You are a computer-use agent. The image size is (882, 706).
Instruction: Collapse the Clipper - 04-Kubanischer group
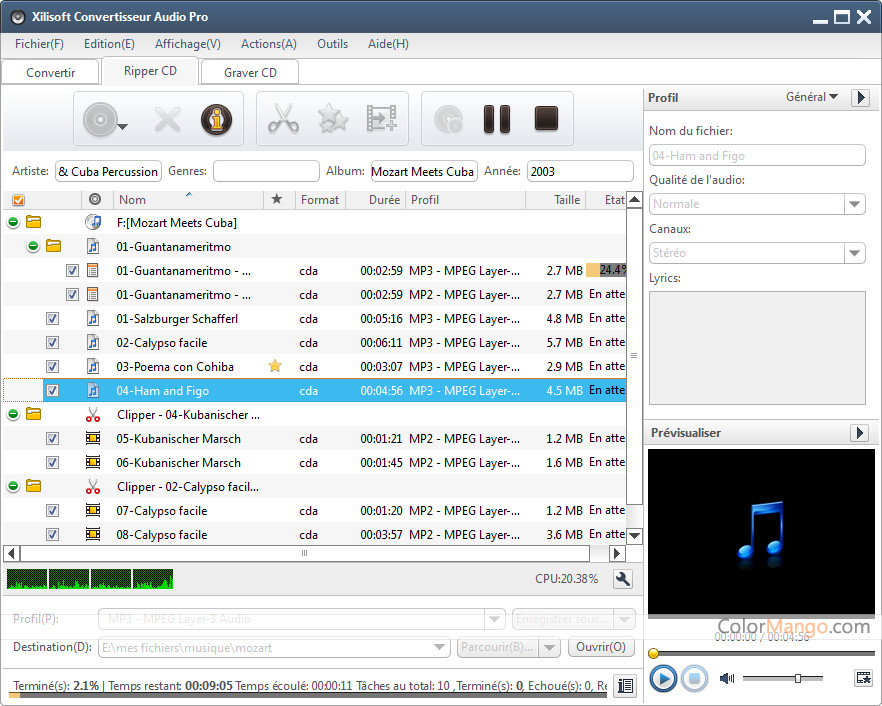coord(13,415)
